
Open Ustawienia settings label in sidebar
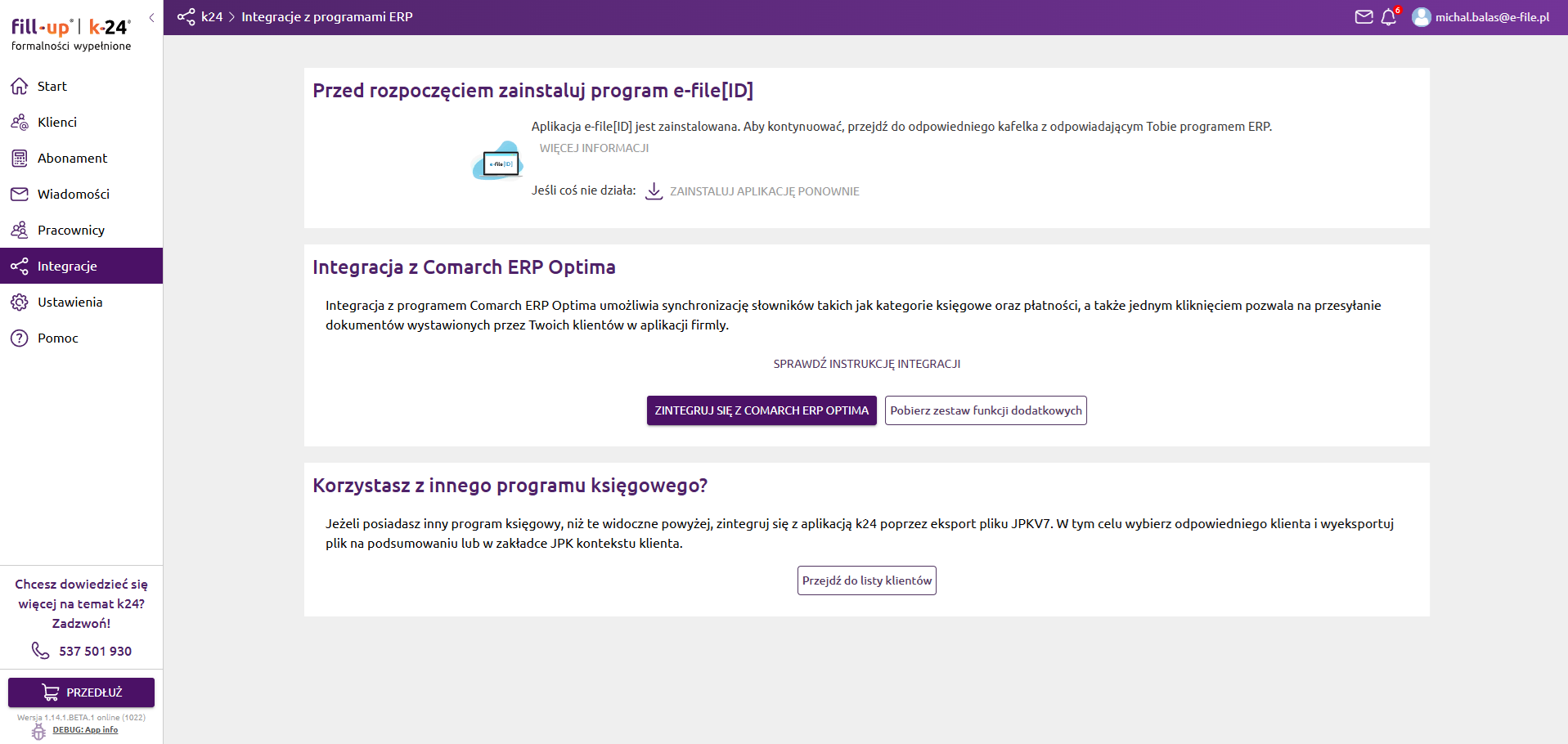click(70, 302)
